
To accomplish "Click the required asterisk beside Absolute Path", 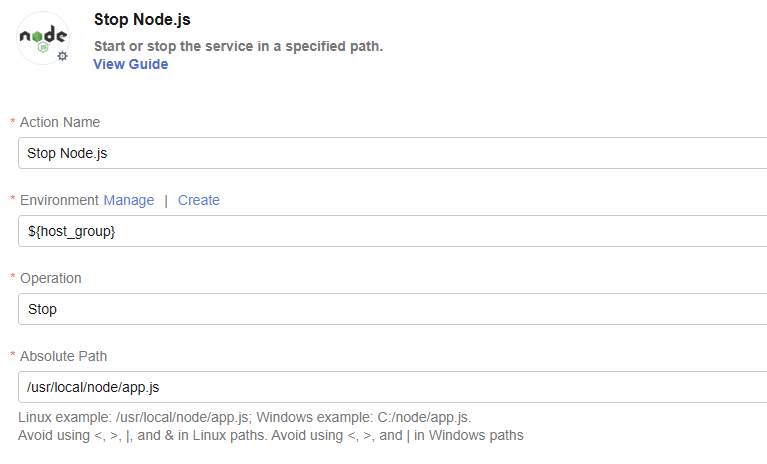I will pos(13,357).
